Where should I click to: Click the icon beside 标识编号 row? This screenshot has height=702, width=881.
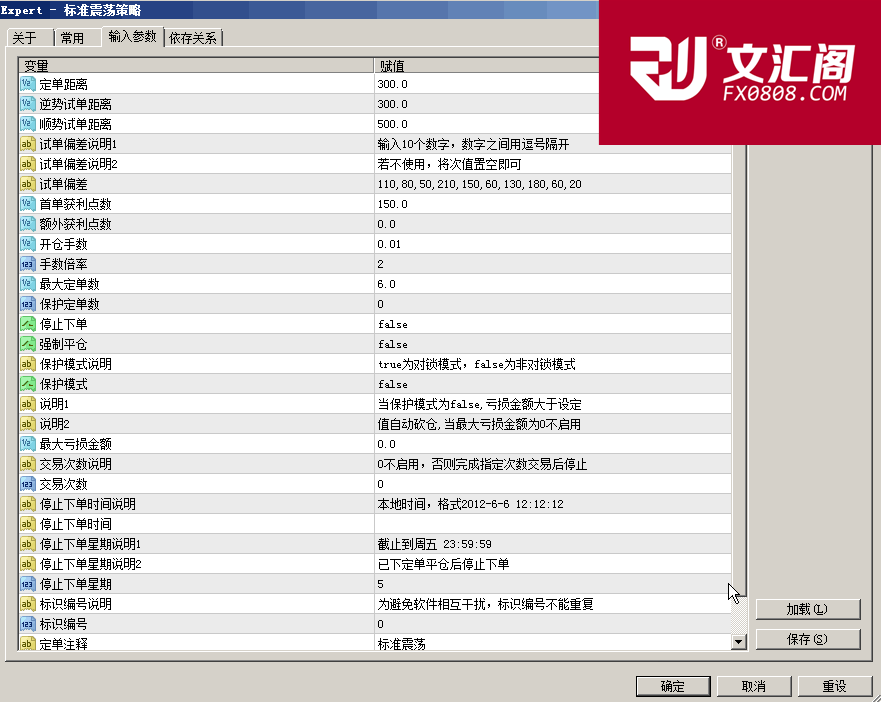tap(28, 624)
